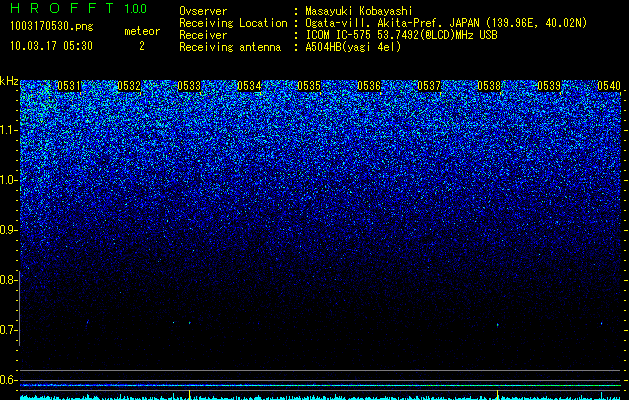Click the 0539 time marker

549,86
